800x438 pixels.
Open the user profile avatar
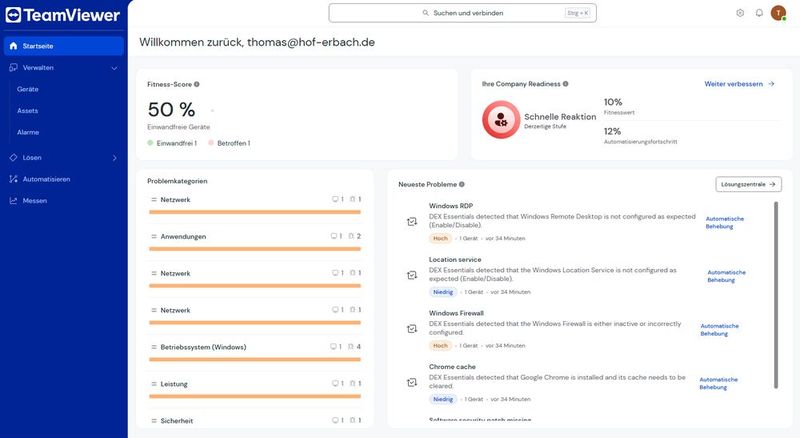tap(778, 13)
